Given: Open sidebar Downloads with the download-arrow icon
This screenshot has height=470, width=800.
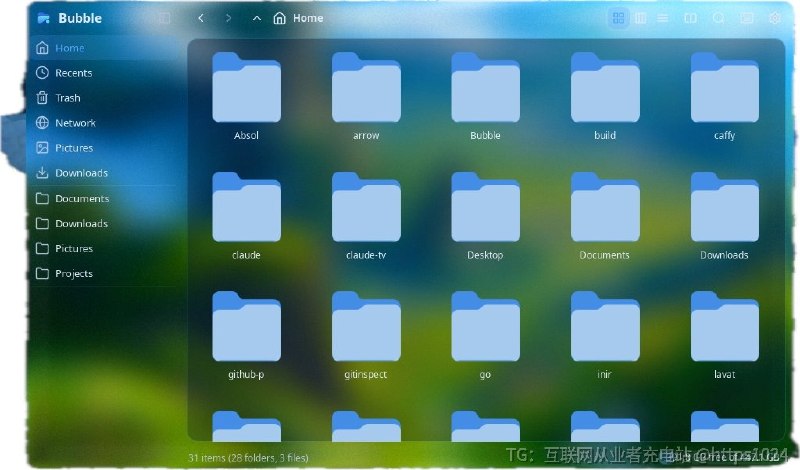Looking at the screenshot, I should coord(105,173).
